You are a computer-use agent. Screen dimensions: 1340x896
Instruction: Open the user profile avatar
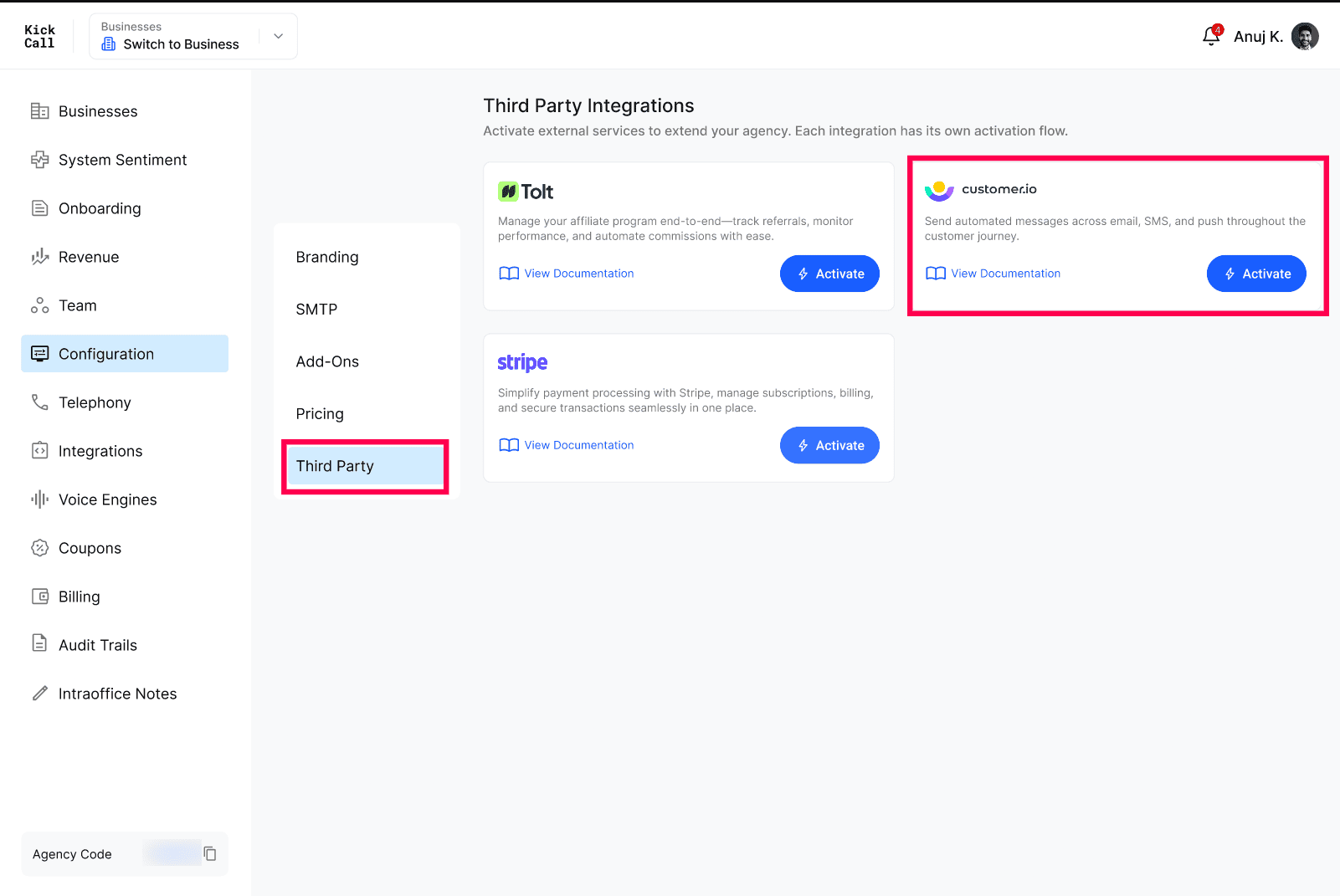(1305, 36)
